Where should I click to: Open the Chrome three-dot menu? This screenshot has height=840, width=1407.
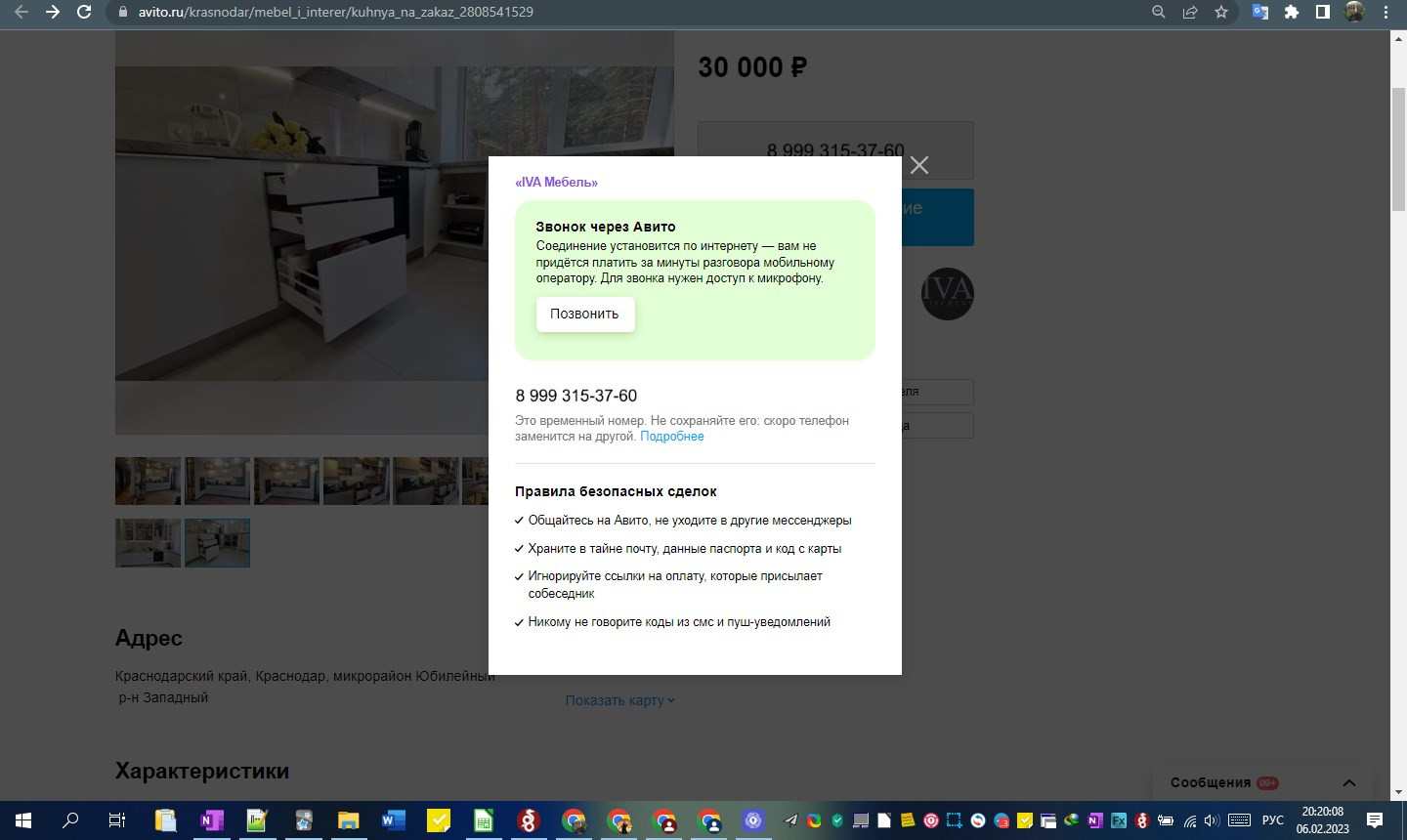click(x=1386, y=12)
